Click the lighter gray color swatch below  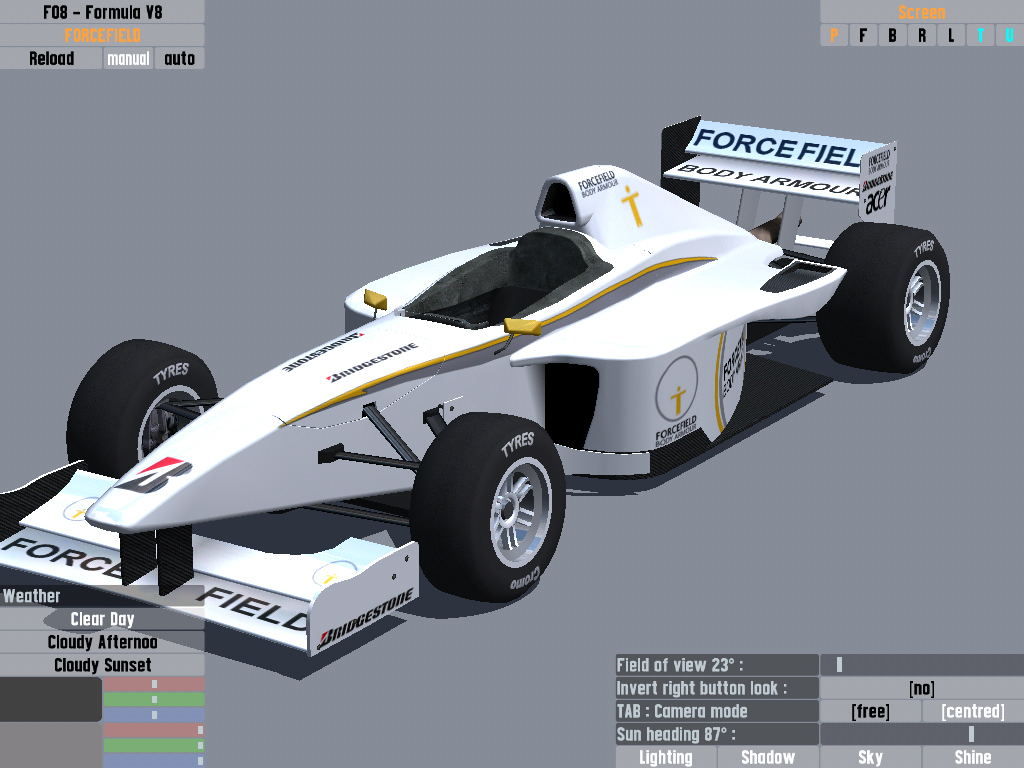(x=51, y=745)
